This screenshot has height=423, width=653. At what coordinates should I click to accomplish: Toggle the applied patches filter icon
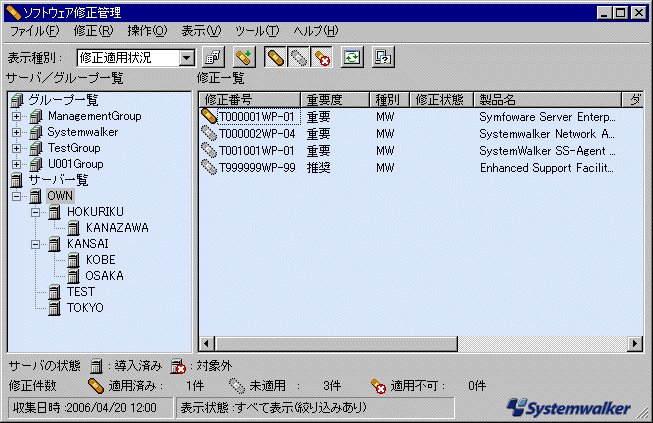click(x=275, y=57)
